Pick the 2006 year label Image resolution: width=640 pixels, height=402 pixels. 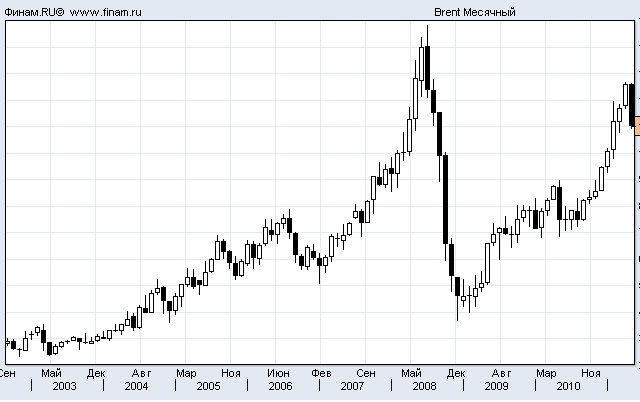280,386
